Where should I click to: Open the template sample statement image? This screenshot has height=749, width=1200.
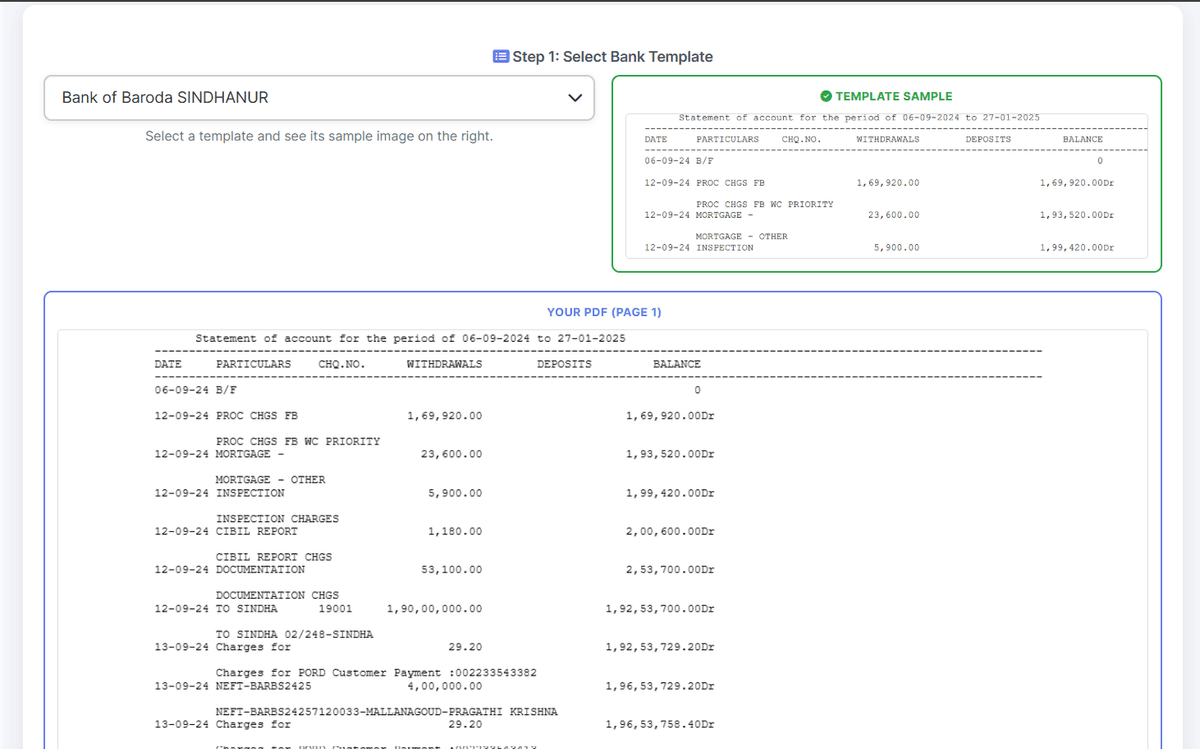coord(887,186)
